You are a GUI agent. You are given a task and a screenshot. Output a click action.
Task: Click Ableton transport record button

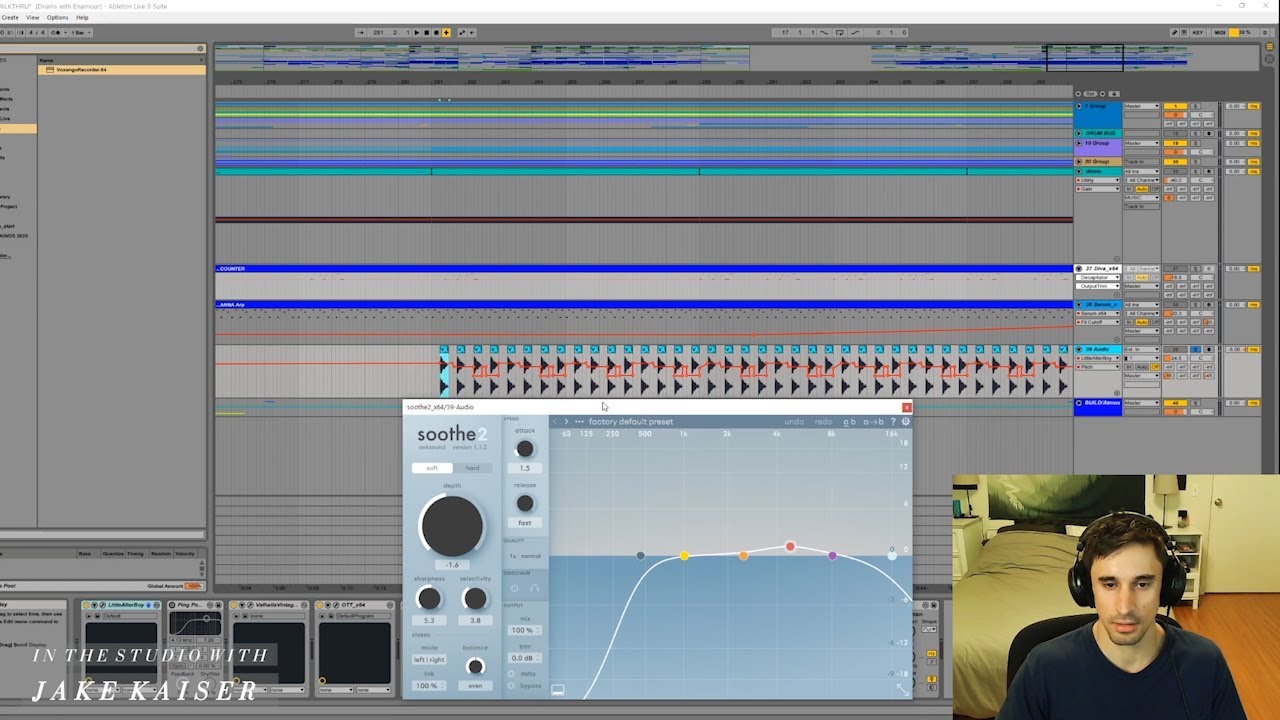436,32
